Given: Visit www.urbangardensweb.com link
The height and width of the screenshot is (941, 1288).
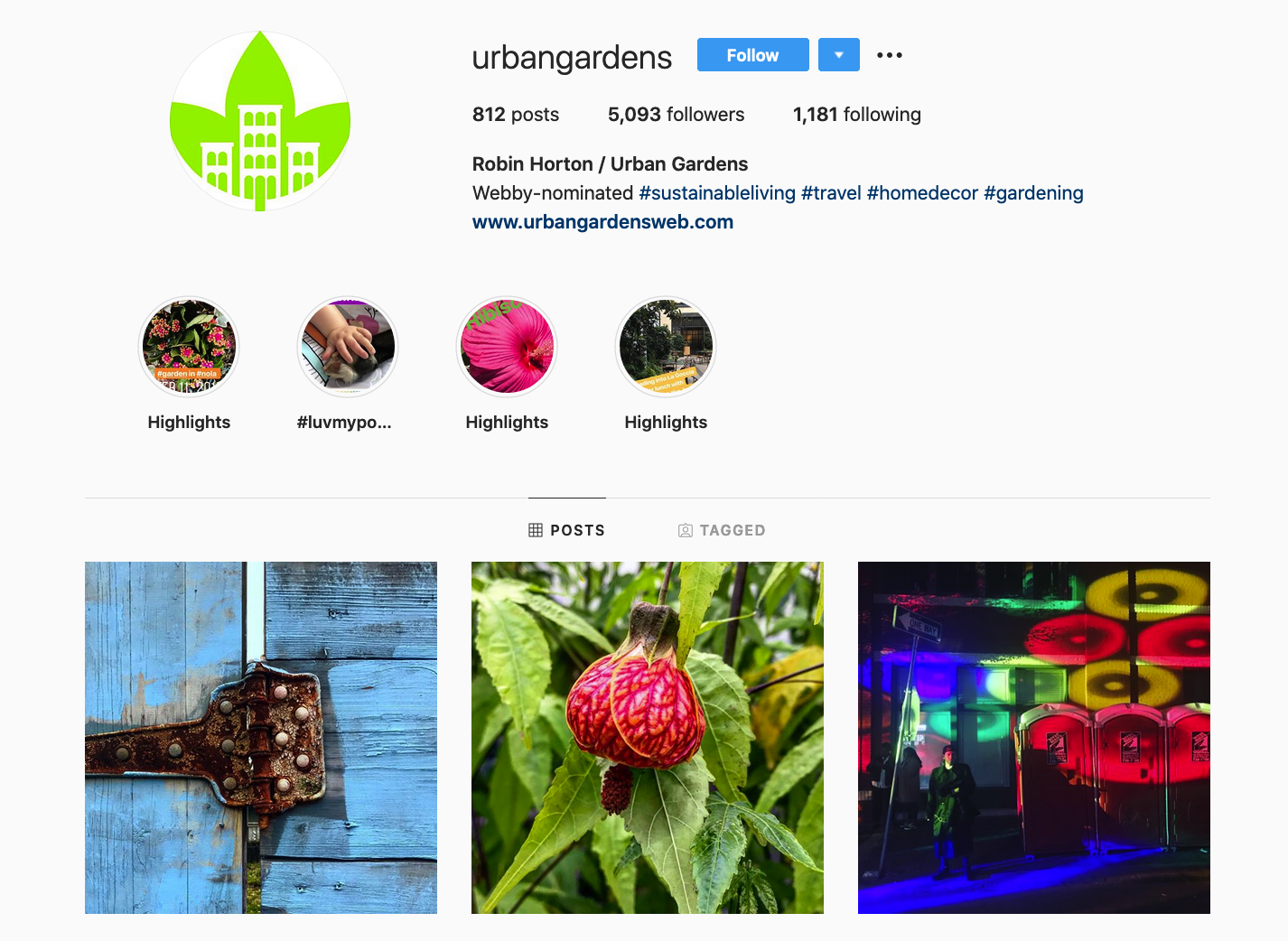Looking at the screenshot, I should [602, 222].
